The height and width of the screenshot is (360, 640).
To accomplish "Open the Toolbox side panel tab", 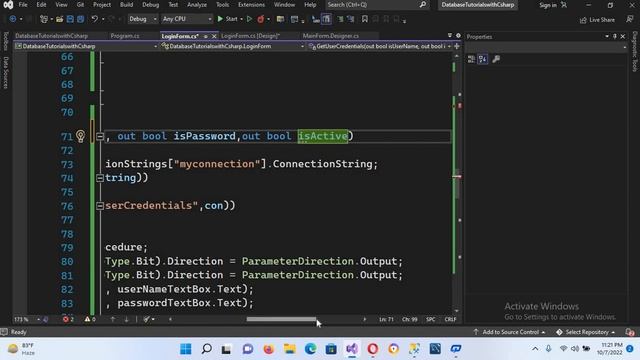I will point(5,41).
